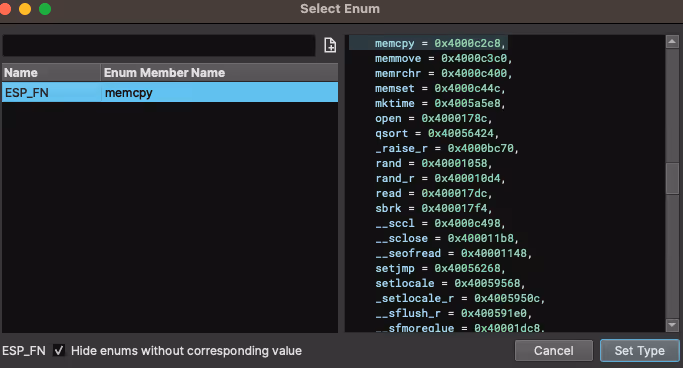Click the __sflush_r = 0x400591e0 line
The width and height of the screenshot is (683, 368).
[x=453, y=314]
